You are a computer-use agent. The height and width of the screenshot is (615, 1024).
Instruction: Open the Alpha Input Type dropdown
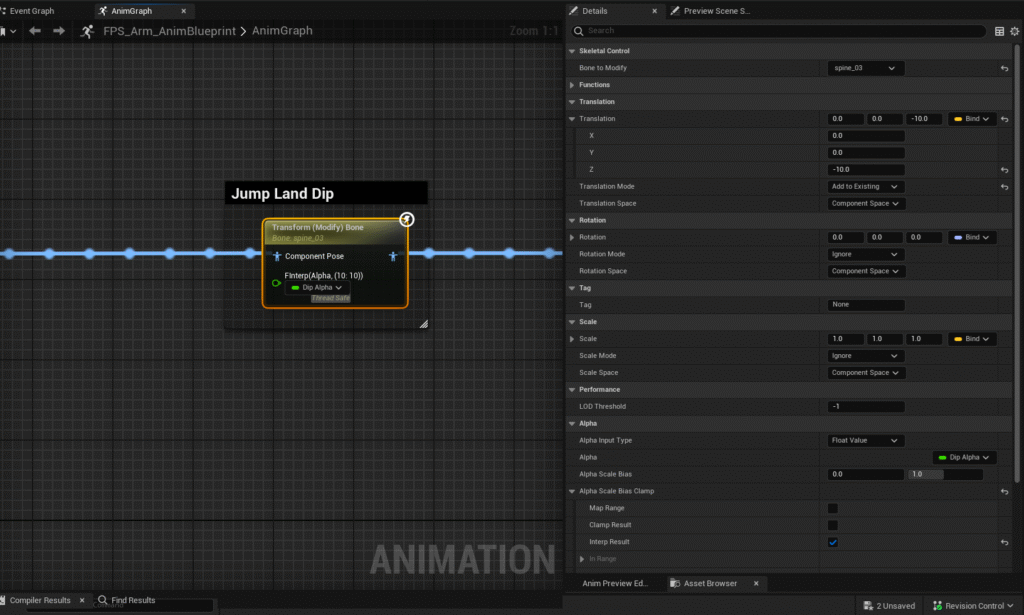pyautogui.click(x=866, y=440)
